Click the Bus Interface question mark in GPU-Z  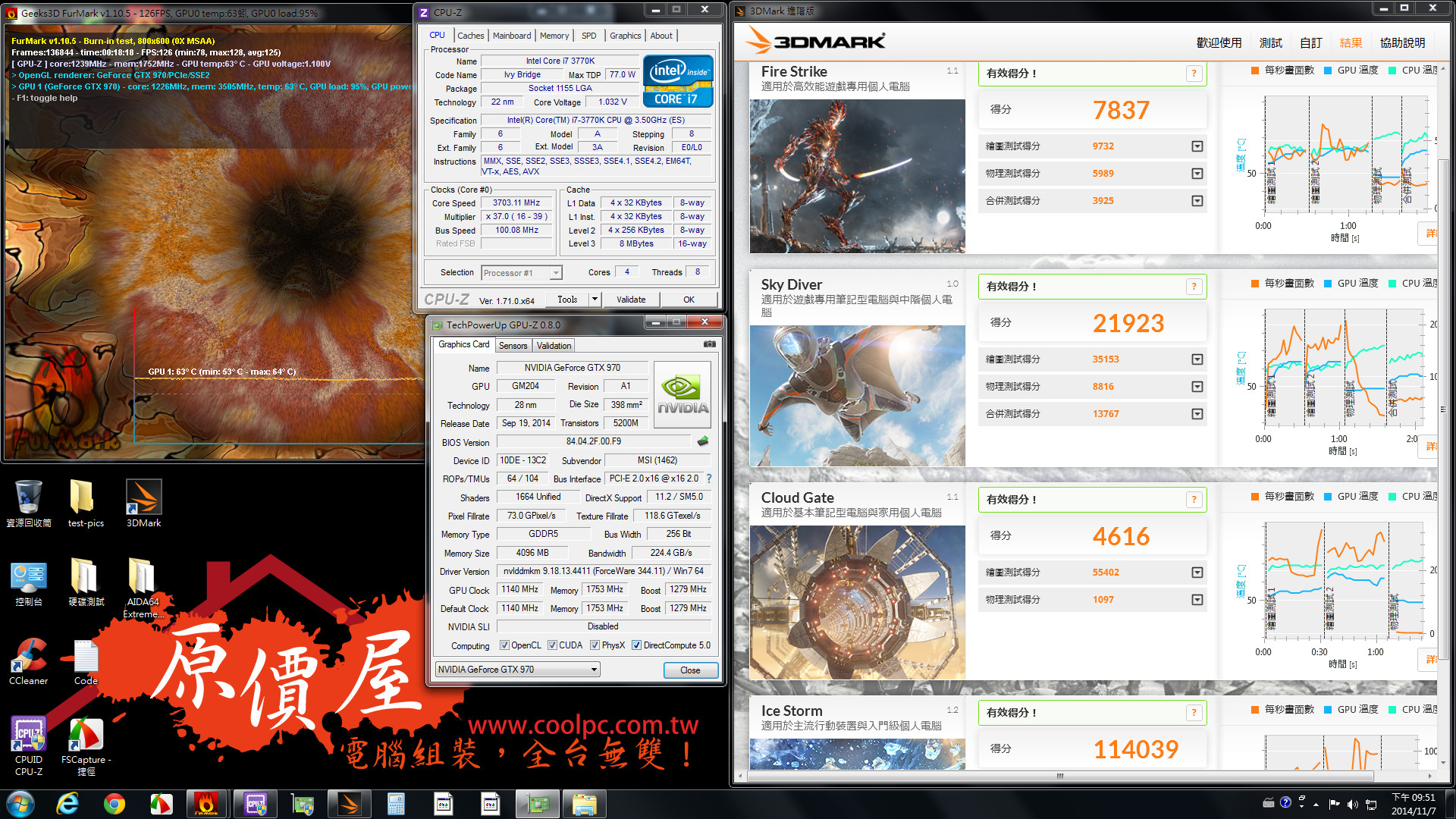pyautogui.click(x=709, y=479)
